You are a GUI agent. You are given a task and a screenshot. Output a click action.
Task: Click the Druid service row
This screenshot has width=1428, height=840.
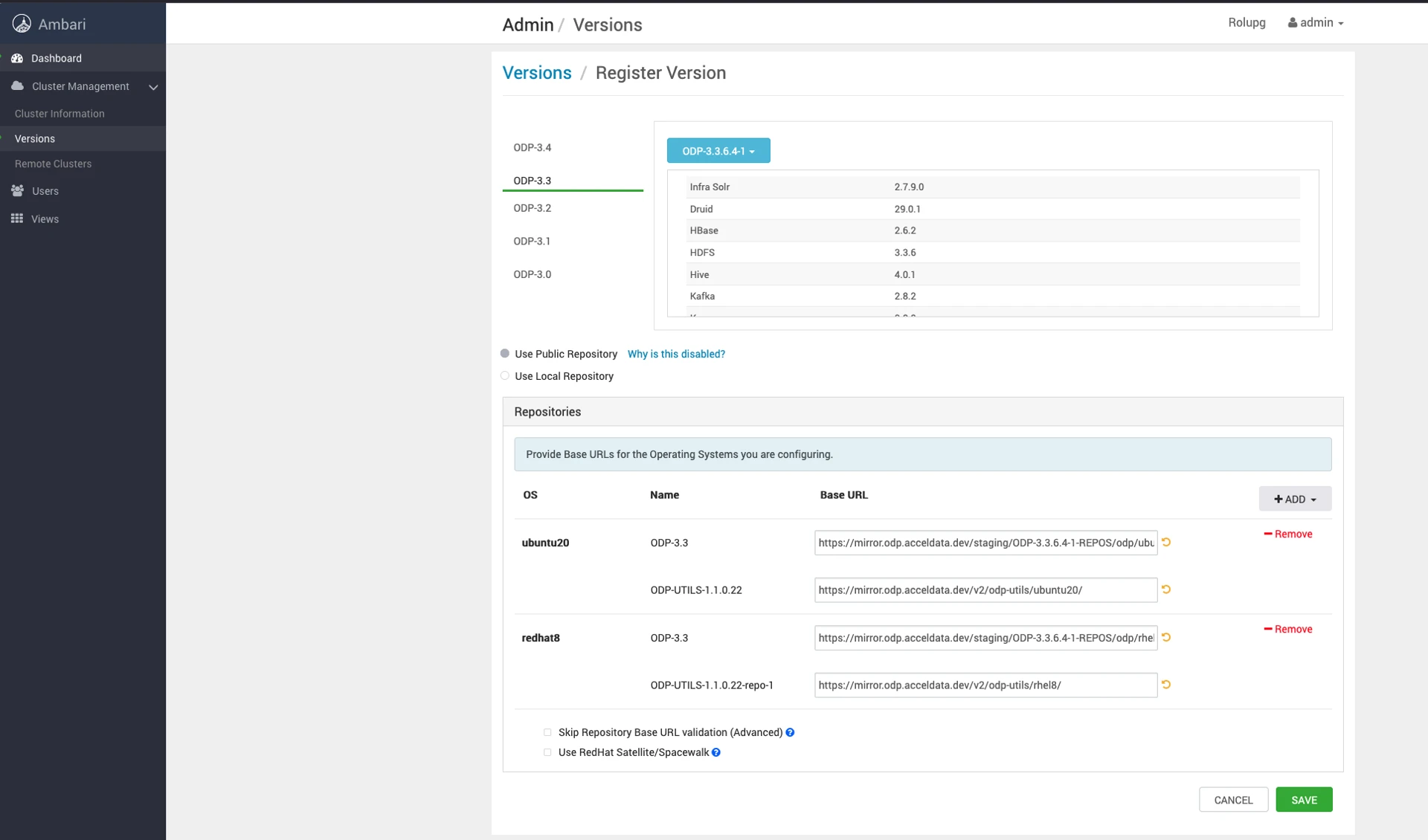(993, 209)
